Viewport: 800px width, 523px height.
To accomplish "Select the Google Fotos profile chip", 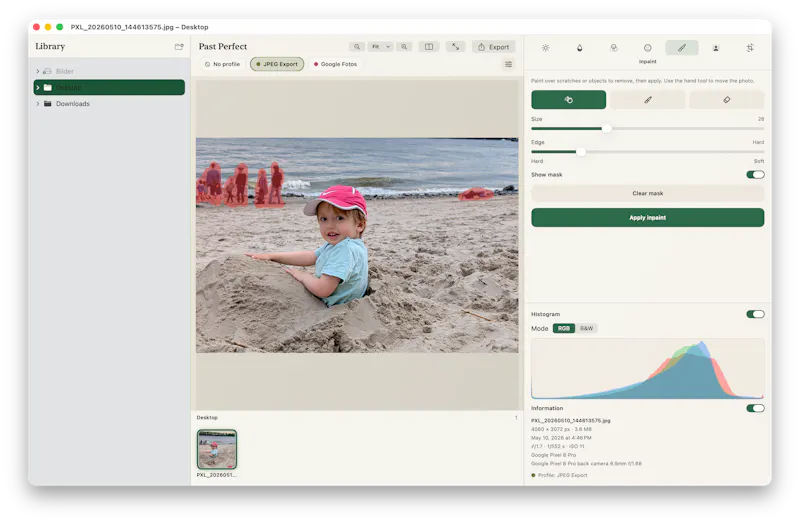I will (335, 64).
